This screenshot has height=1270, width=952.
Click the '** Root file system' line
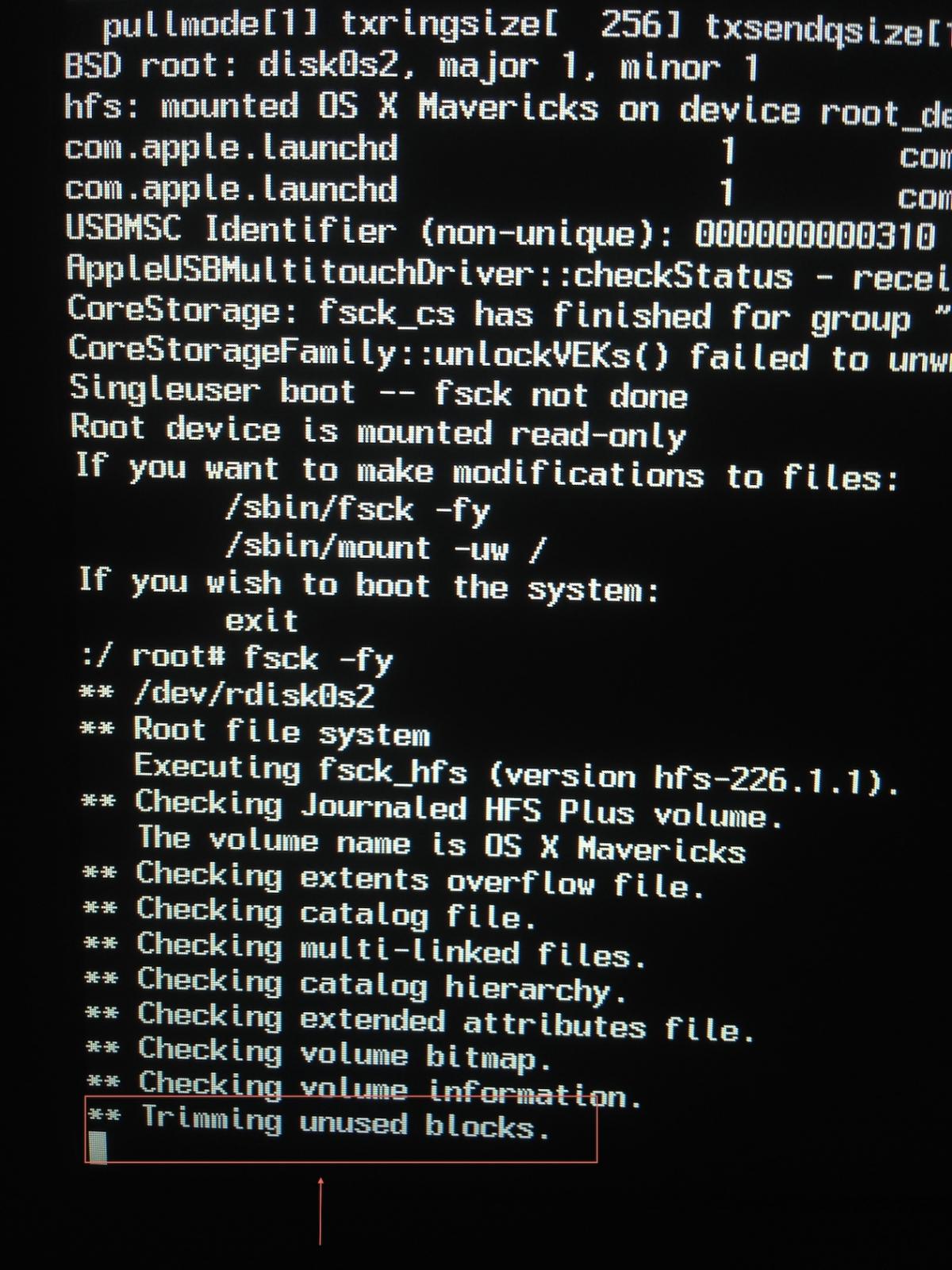click(255, 730)
